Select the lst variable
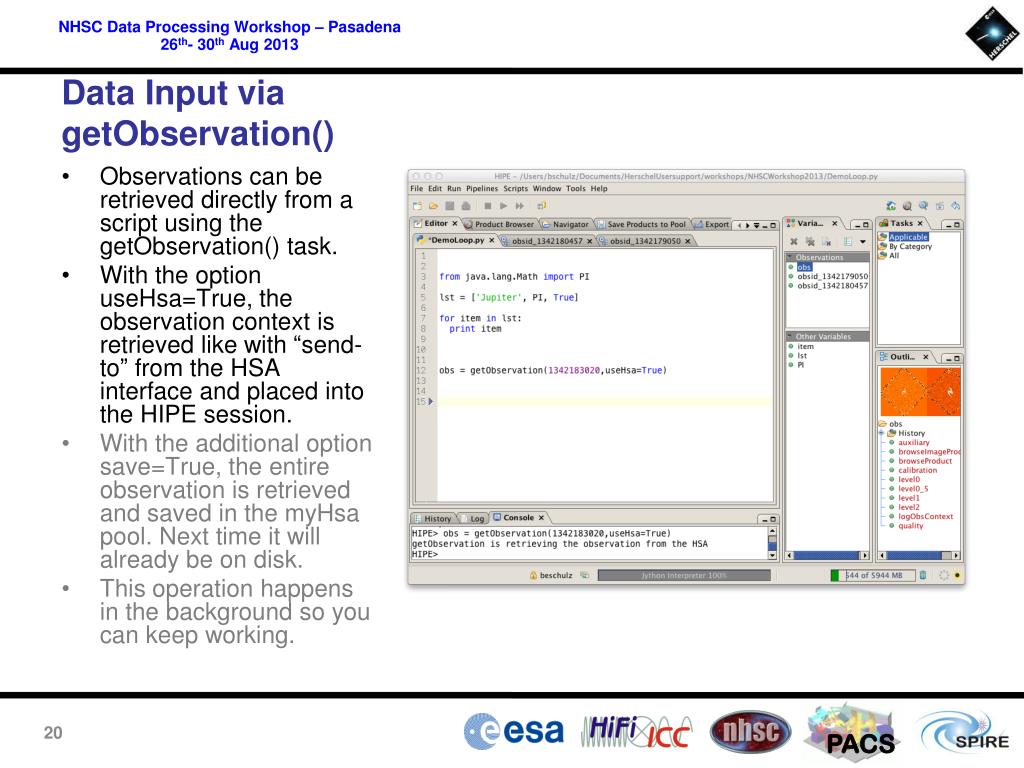This screenshot has height=768, width=1024. point(802,356)
